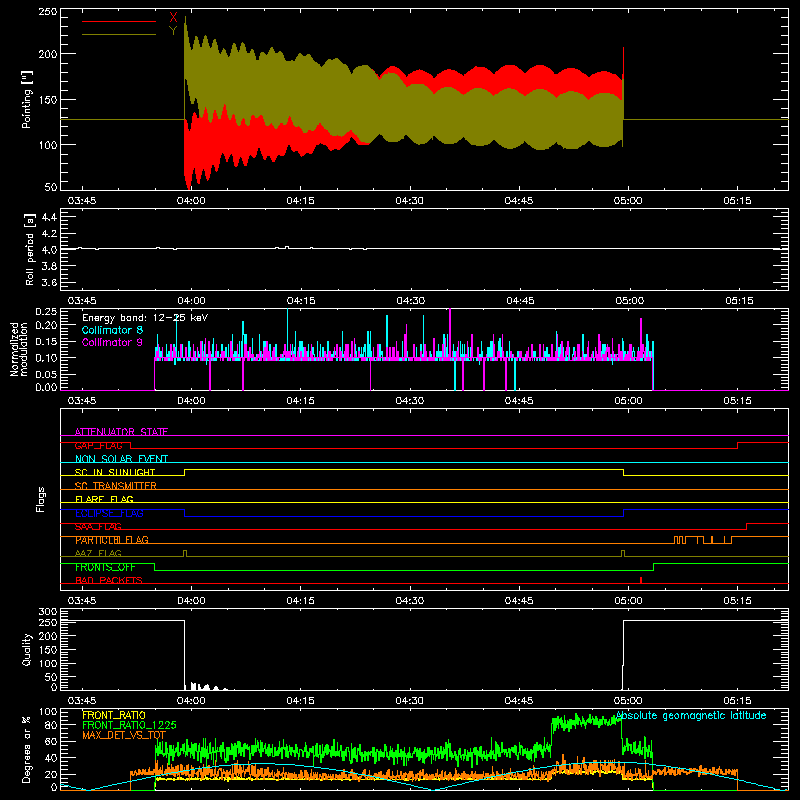Click the Quality axis title

point(27,649)
